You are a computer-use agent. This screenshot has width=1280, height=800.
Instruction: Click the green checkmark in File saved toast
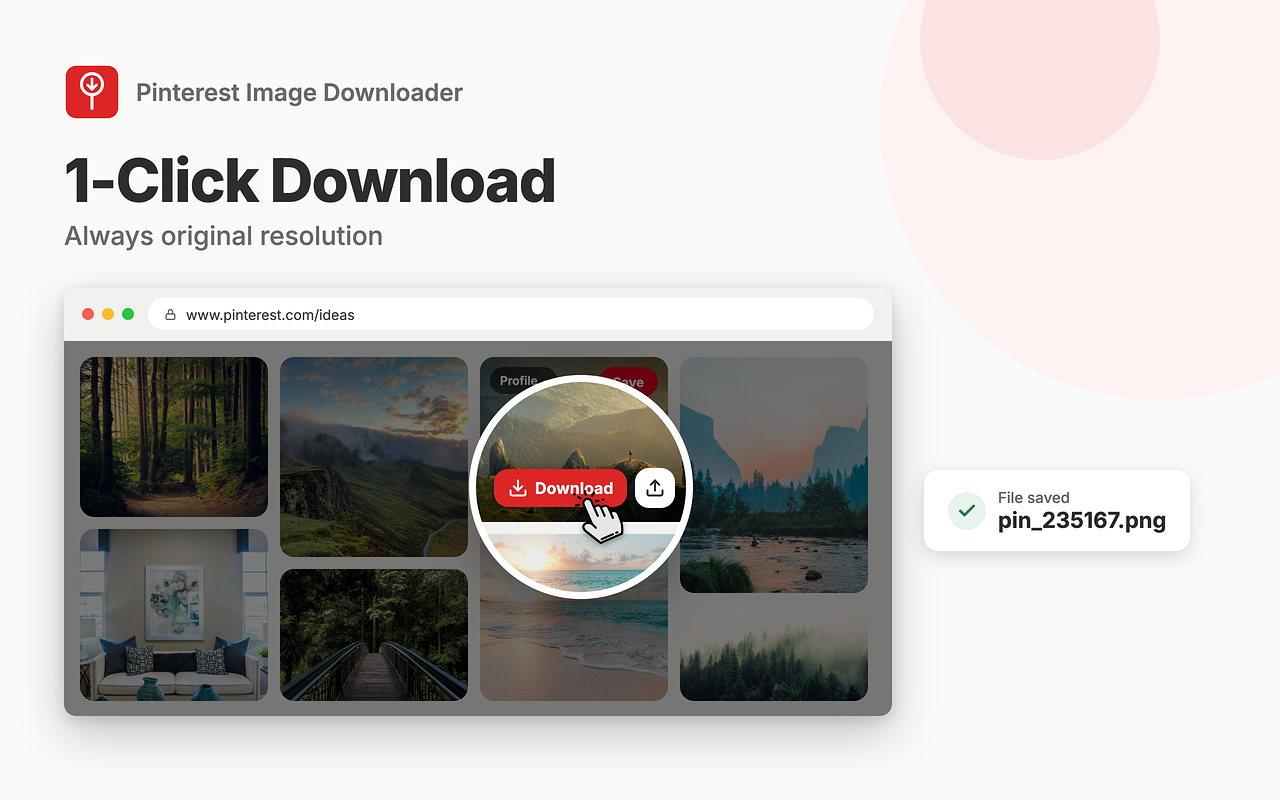tap(966, 510)
